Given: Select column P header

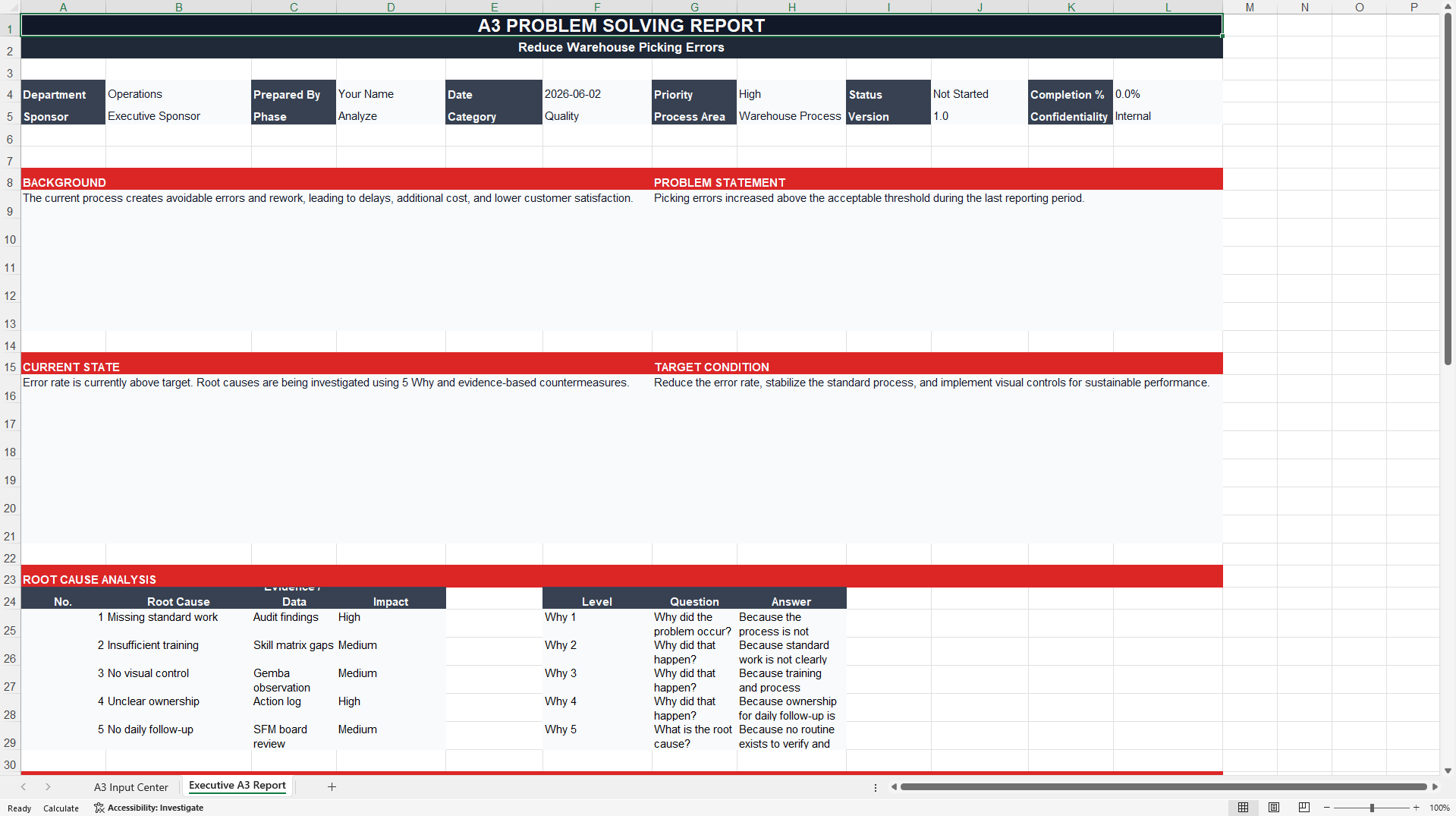Looking at the screenshot, I should coord(1414,7).
